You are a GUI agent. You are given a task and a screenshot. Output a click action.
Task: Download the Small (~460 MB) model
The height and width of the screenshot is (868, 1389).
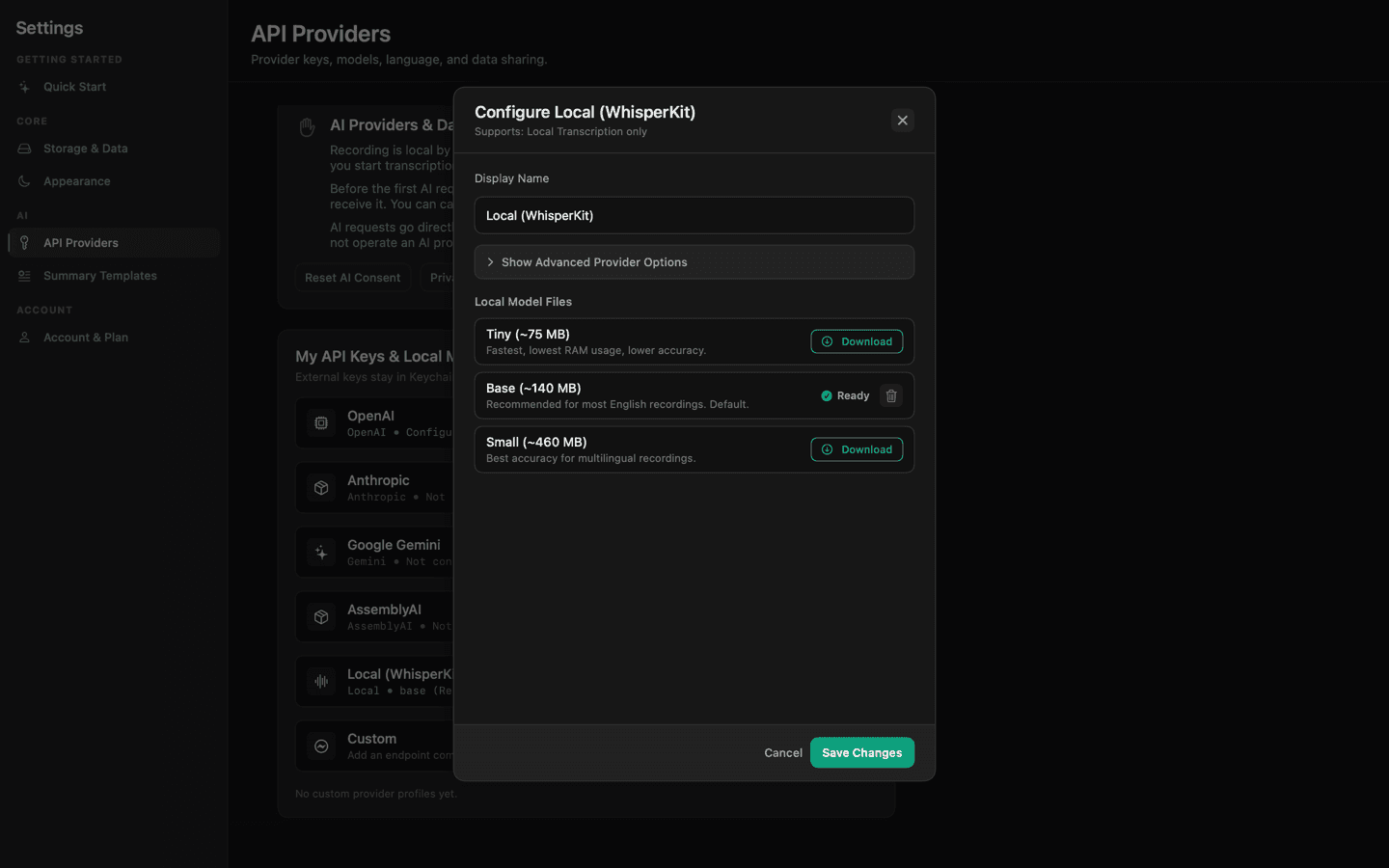pos(857,449)
